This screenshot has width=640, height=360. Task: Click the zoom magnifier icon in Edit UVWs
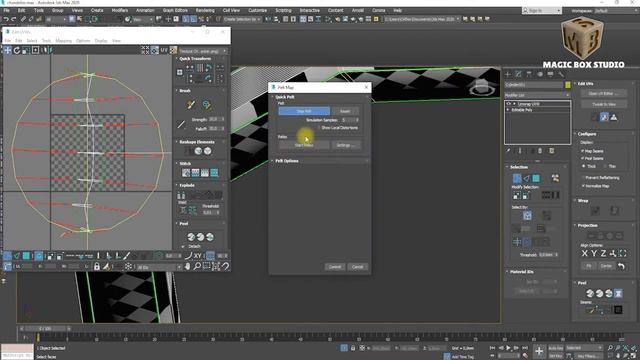pyautogui.click(x=197, y=267)
